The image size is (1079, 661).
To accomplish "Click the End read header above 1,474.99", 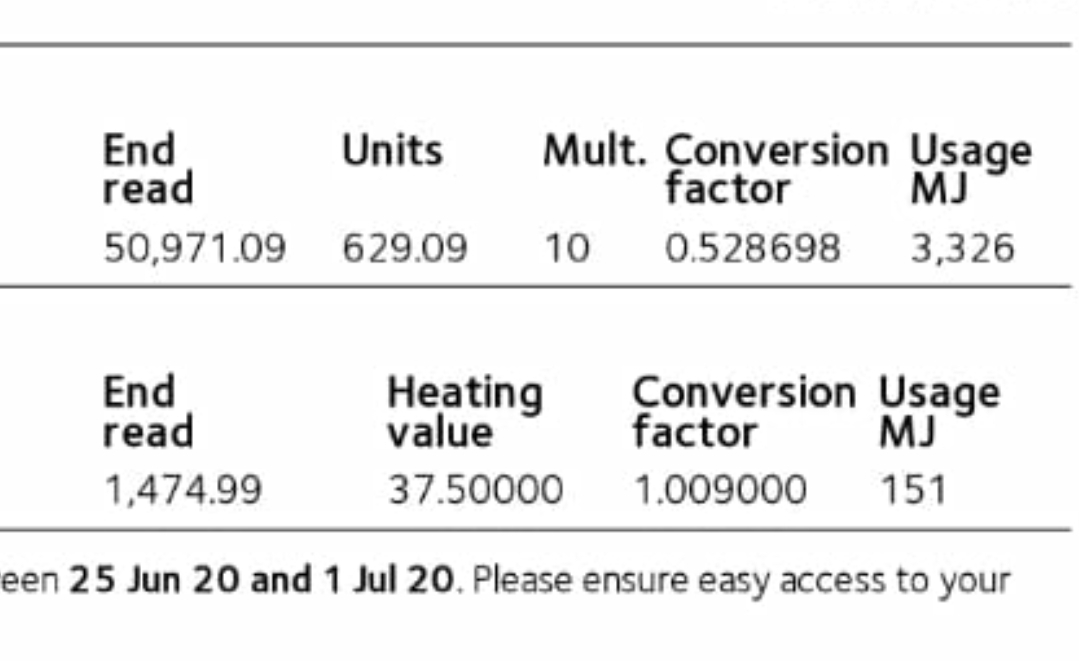I will coord(148,412).
